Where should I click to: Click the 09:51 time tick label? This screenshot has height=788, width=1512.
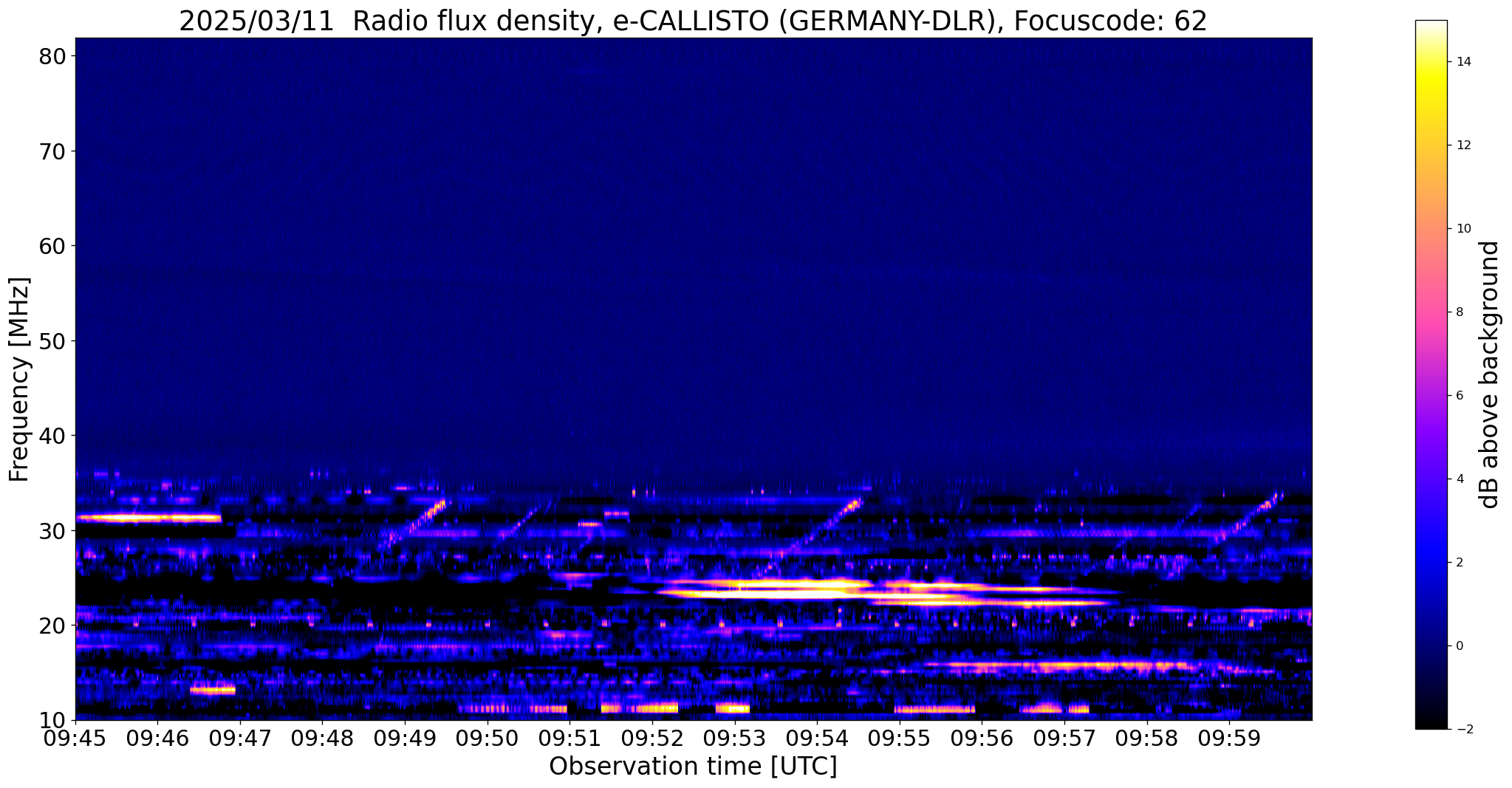tap(569, 738)
